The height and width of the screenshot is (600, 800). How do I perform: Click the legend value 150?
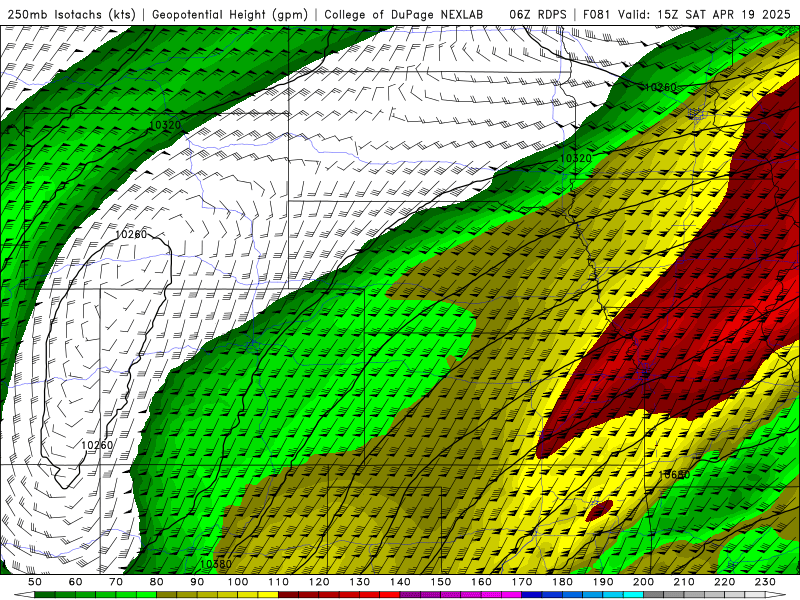point(441,582)
